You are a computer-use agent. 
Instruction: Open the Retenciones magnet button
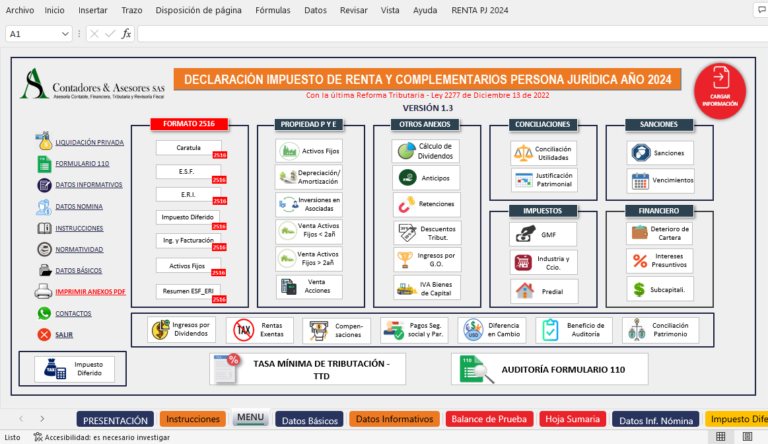(x=426, y=204)
